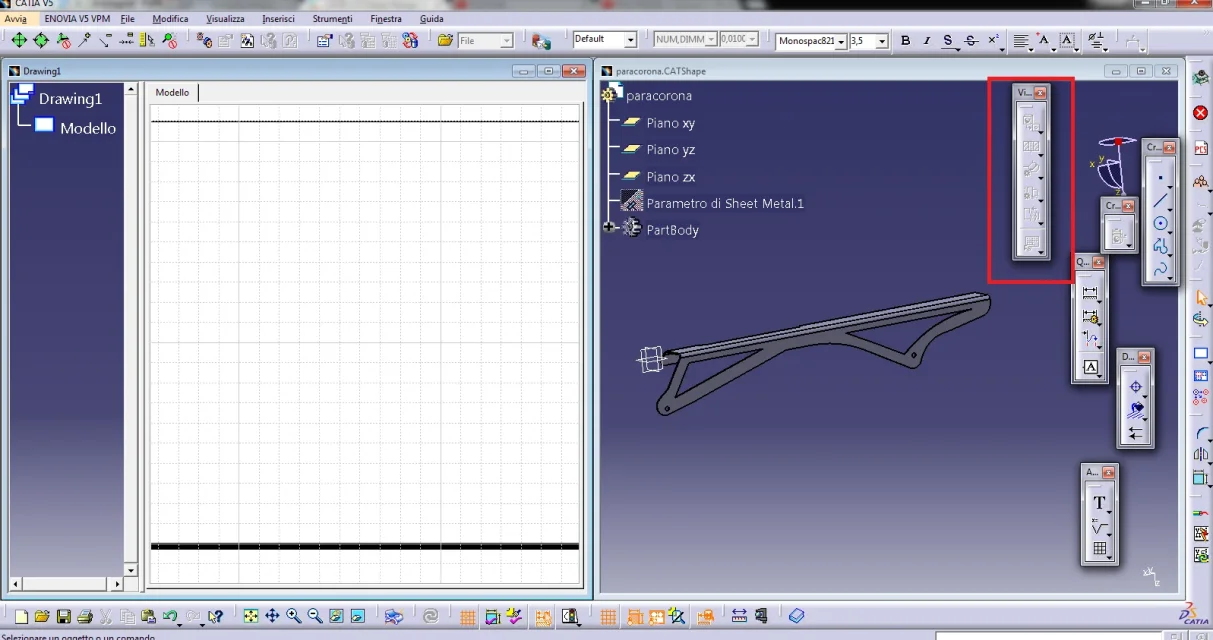Open the 3,5 font size dropdown

(x=882, y=41)
